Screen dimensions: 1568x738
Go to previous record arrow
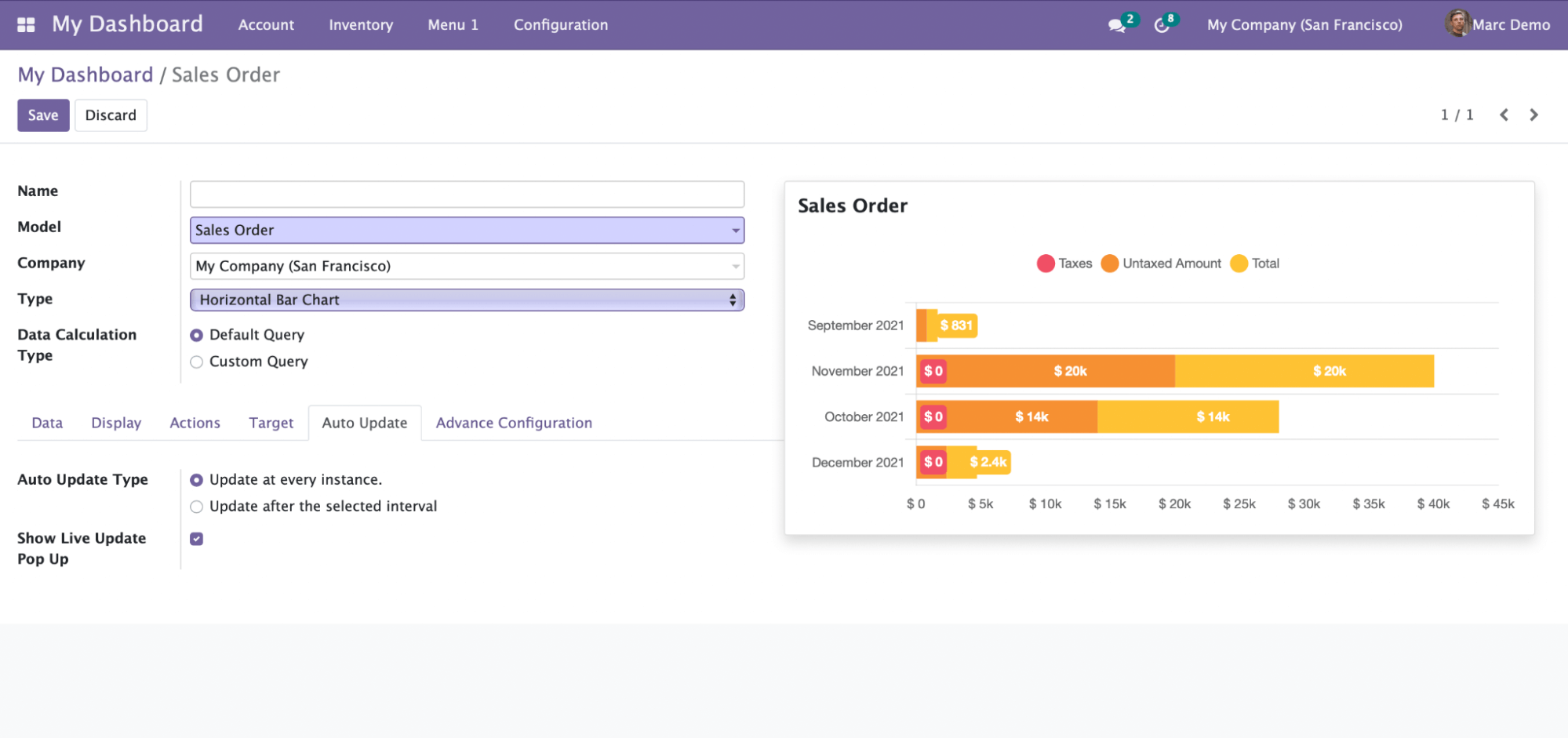(x=1504, y=115)
